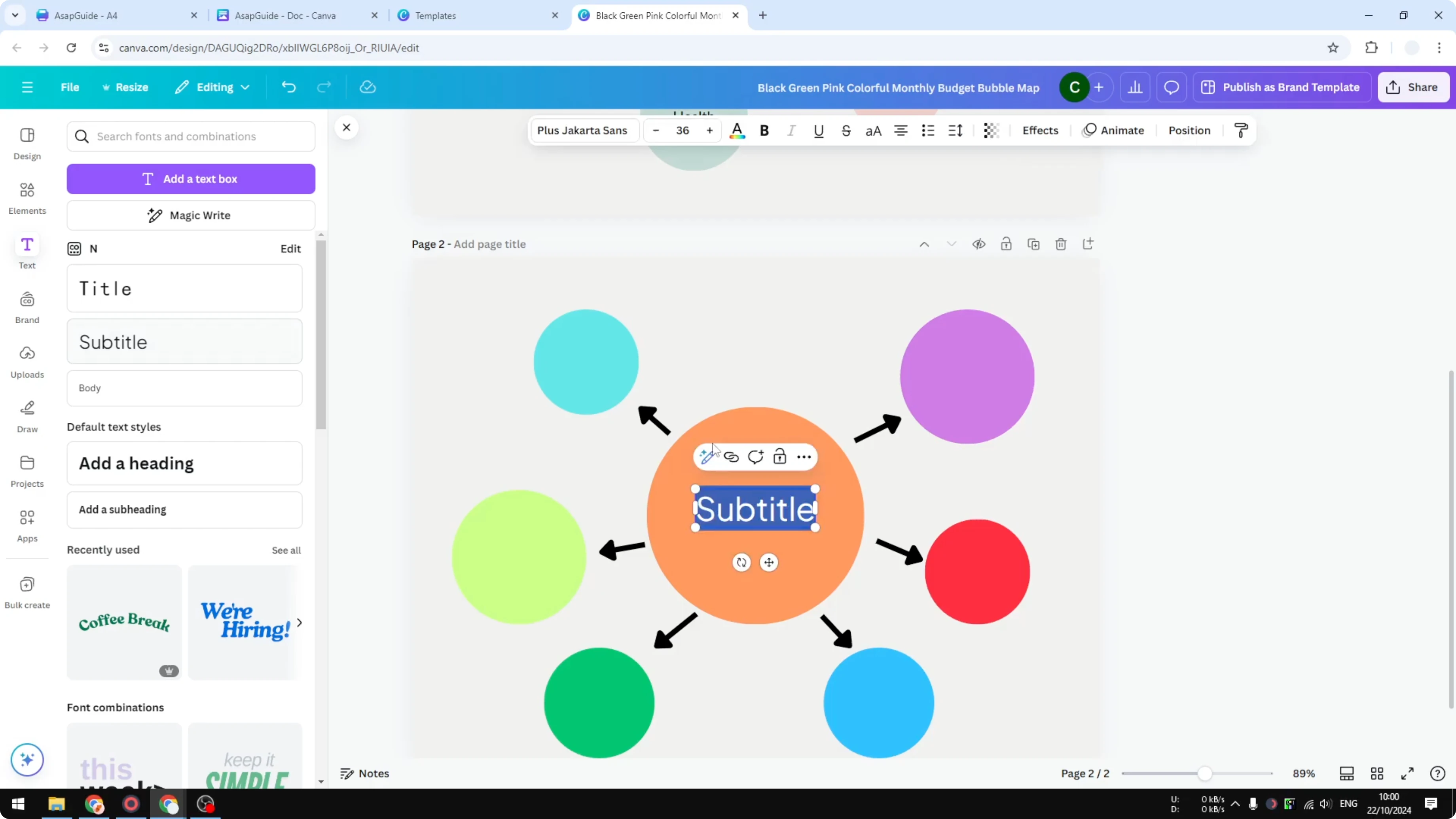Viewport: 1456px width, 819px height.
Task: Collapse the page with the down chevron
Action: tap(951, 244)
